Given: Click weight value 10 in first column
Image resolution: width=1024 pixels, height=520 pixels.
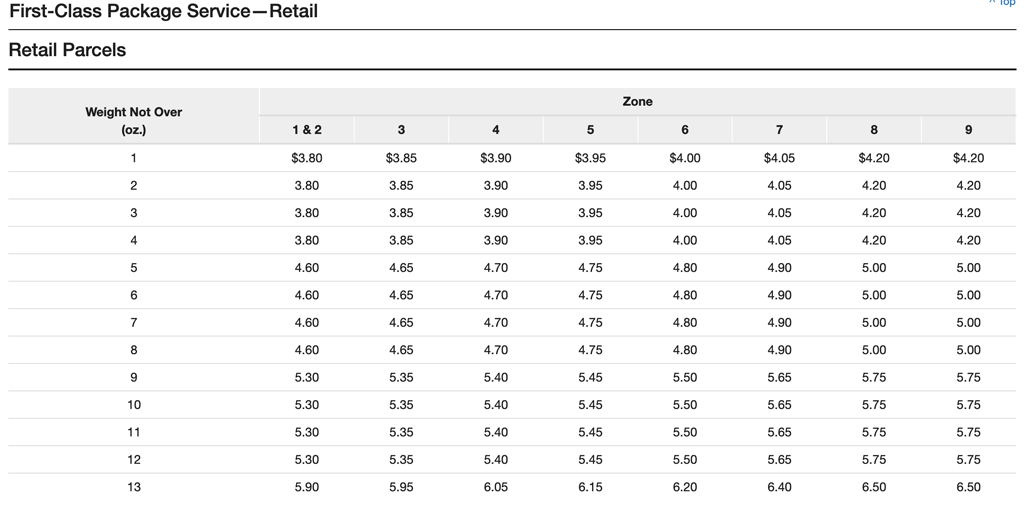Looking at the screenshot, I should [x=134, y=405].
